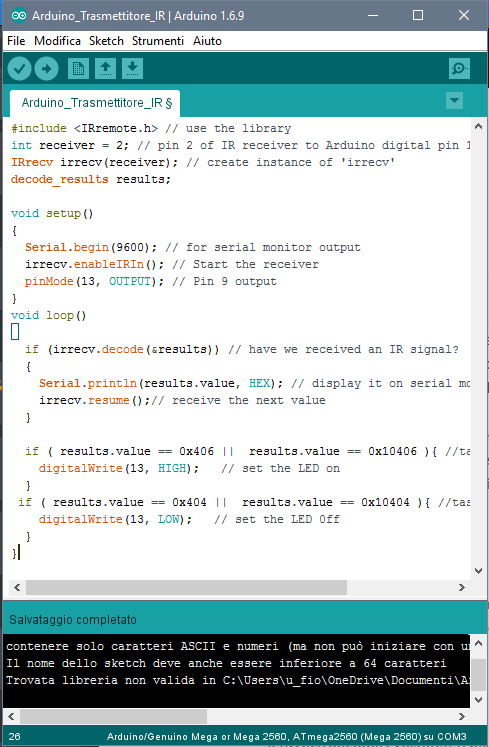Click the '#include <IRremote.h>' line
Screen dimensions: 489x747
[x=151, y=129]
